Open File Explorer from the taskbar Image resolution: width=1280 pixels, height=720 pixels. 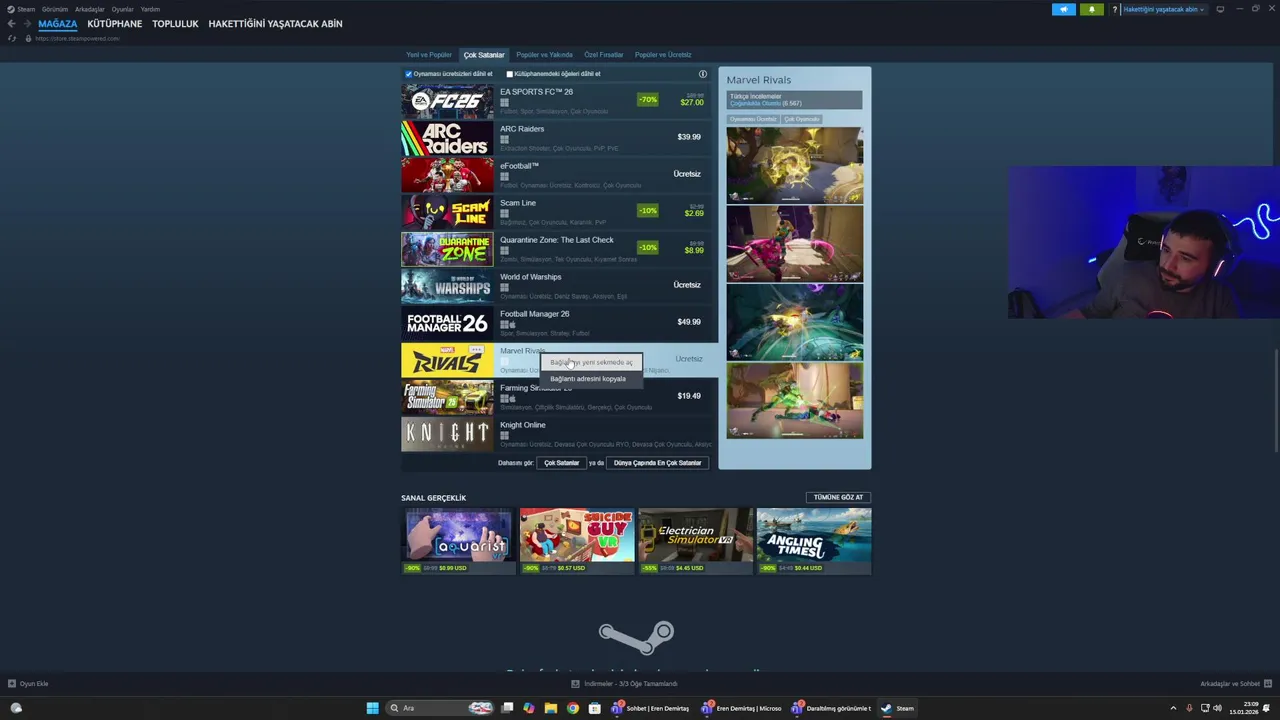pos(551,708)
